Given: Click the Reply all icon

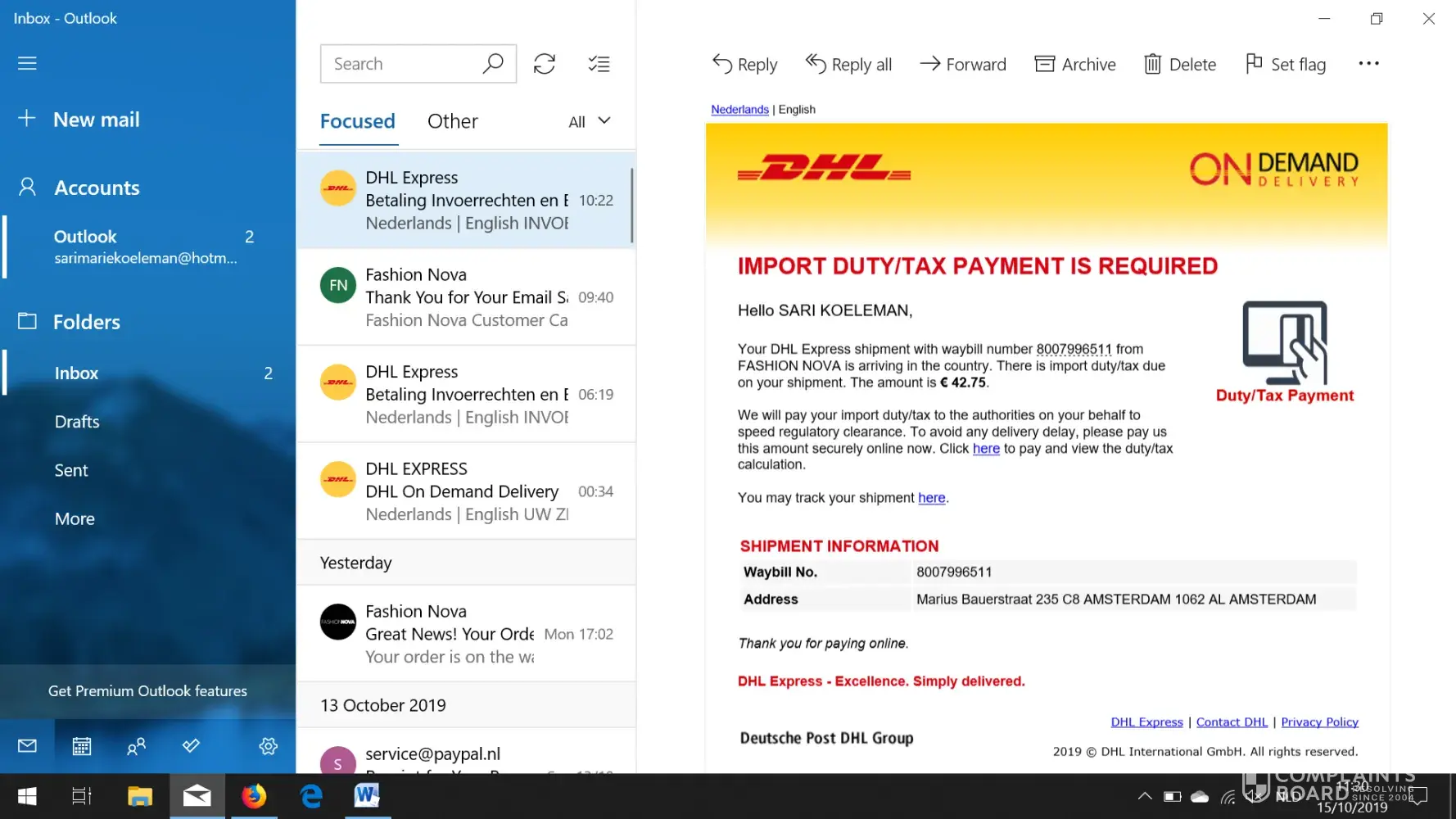Looking at the screenshot, I should (816, 63).
